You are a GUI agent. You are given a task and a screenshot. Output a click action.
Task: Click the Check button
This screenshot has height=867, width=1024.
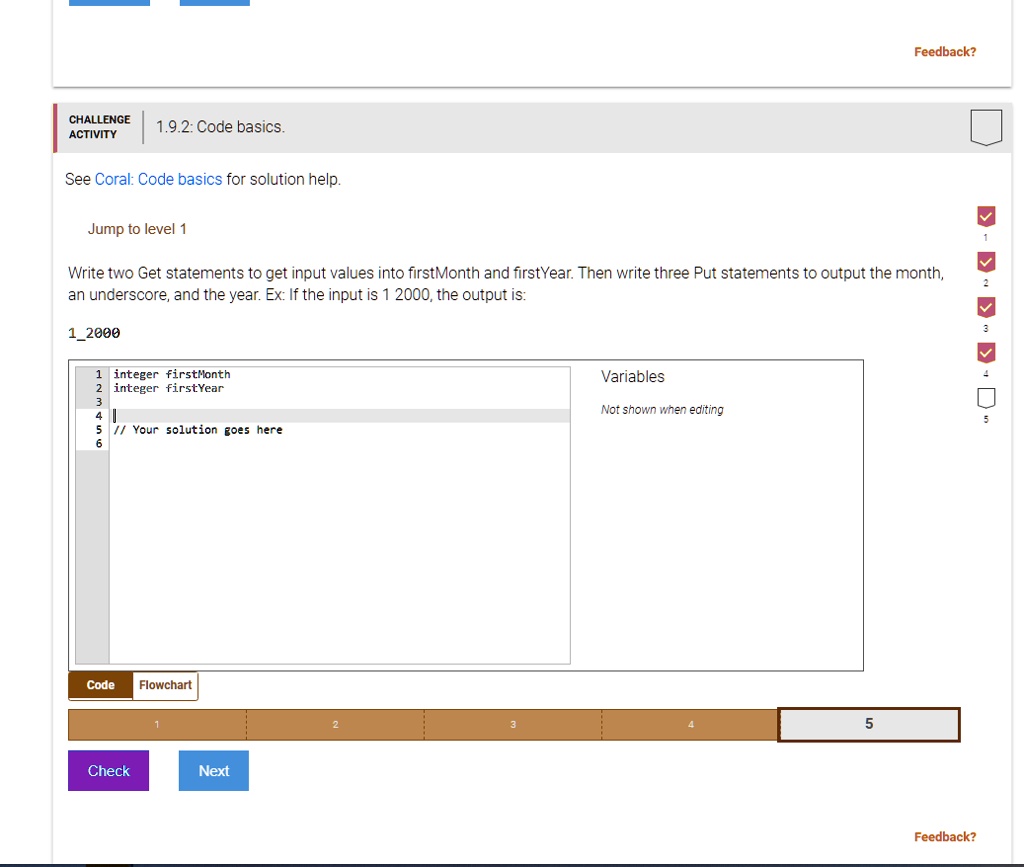108,770
